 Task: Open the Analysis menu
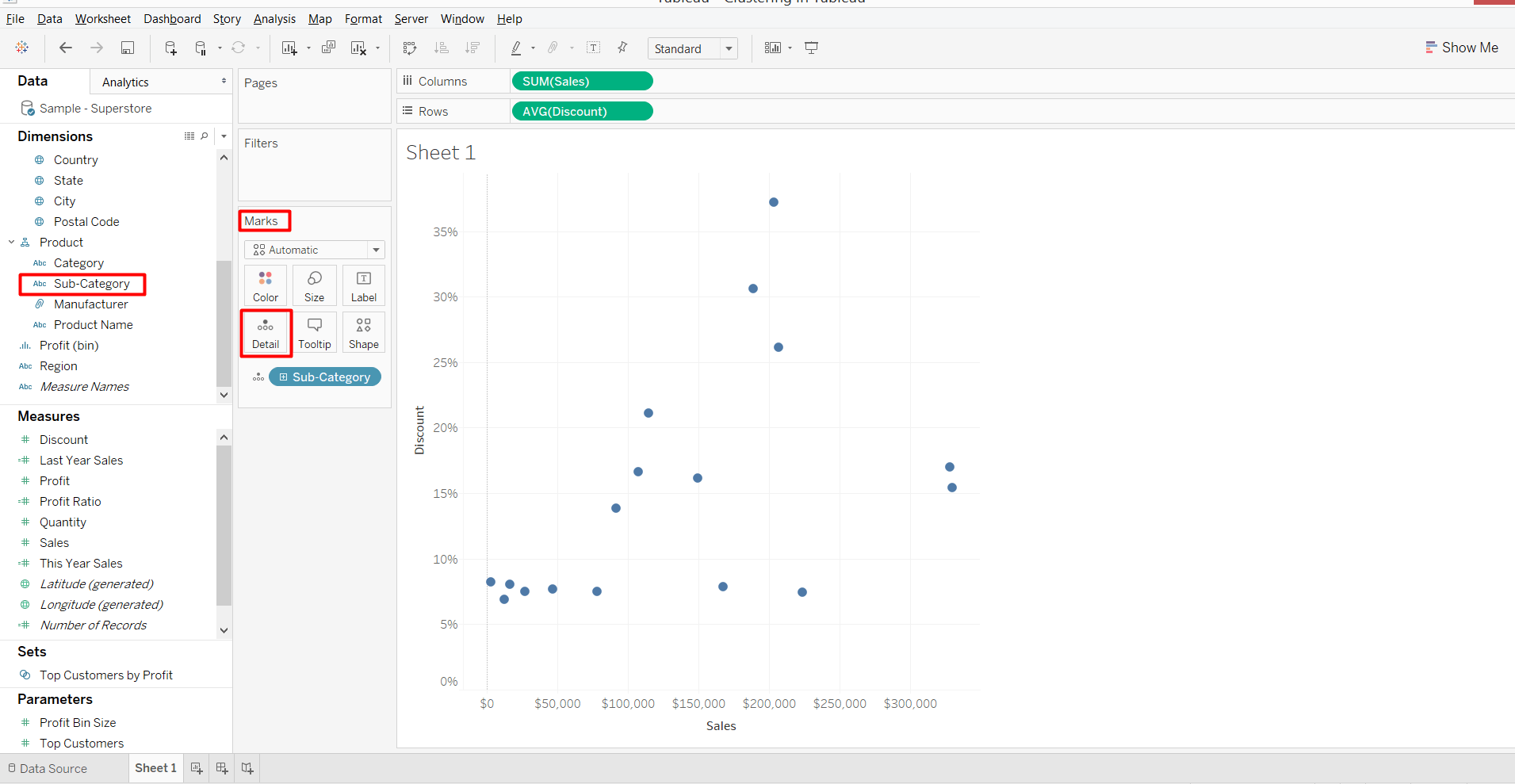pyautogui.click(x=274, y=18)
